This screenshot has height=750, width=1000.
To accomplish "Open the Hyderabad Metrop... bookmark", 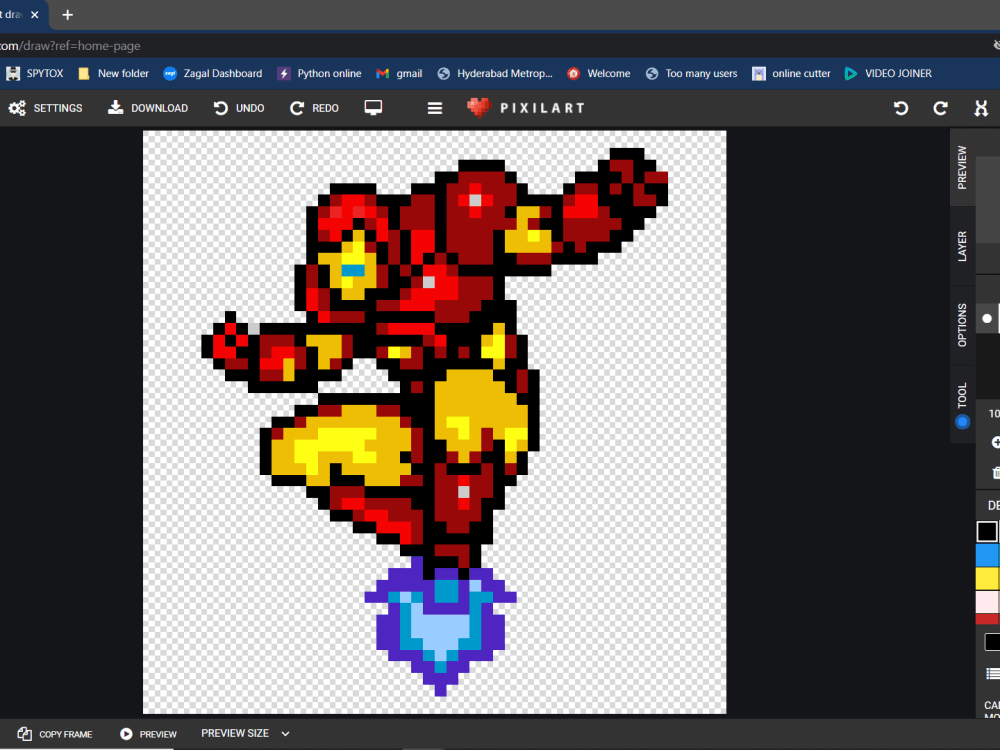I will (x=495, y=73).
